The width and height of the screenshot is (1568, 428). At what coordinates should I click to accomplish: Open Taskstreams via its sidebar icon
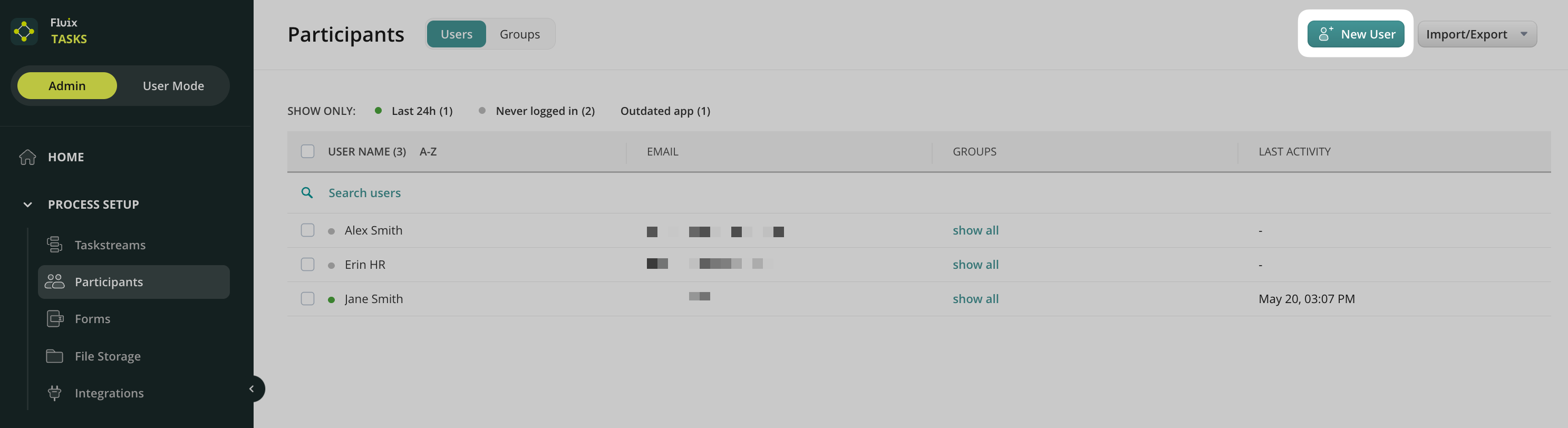(x=54, y=245)
